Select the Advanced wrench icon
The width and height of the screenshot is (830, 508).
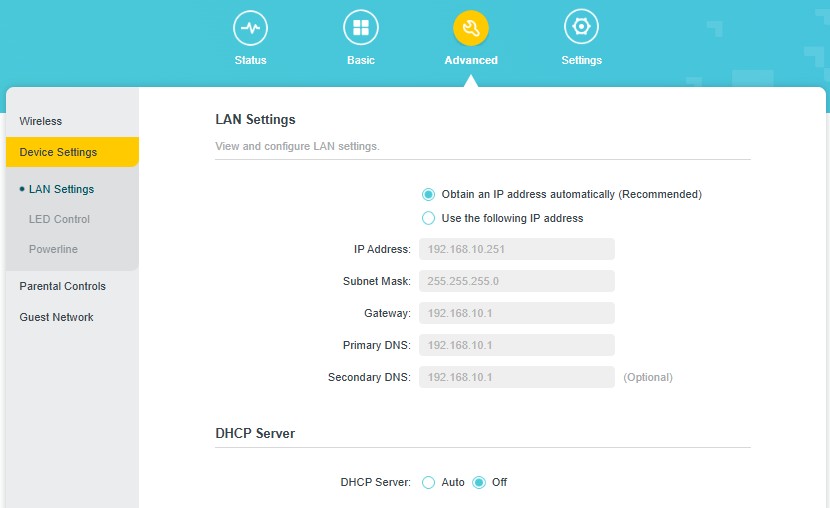tap(471, 28)
